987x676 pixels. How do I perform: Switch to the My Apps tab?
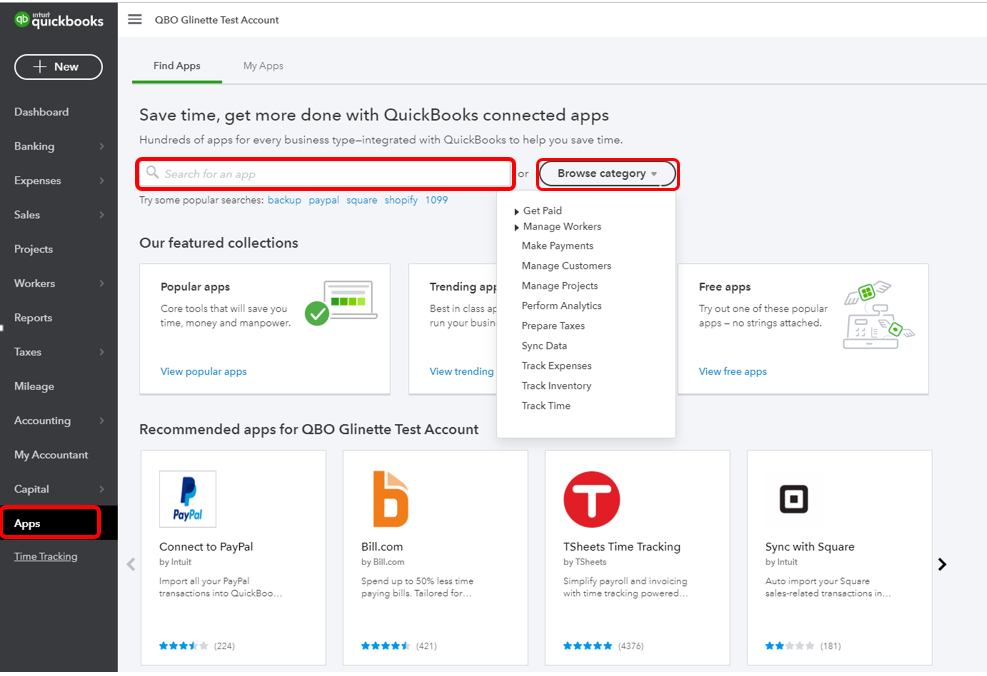[263, 66]
